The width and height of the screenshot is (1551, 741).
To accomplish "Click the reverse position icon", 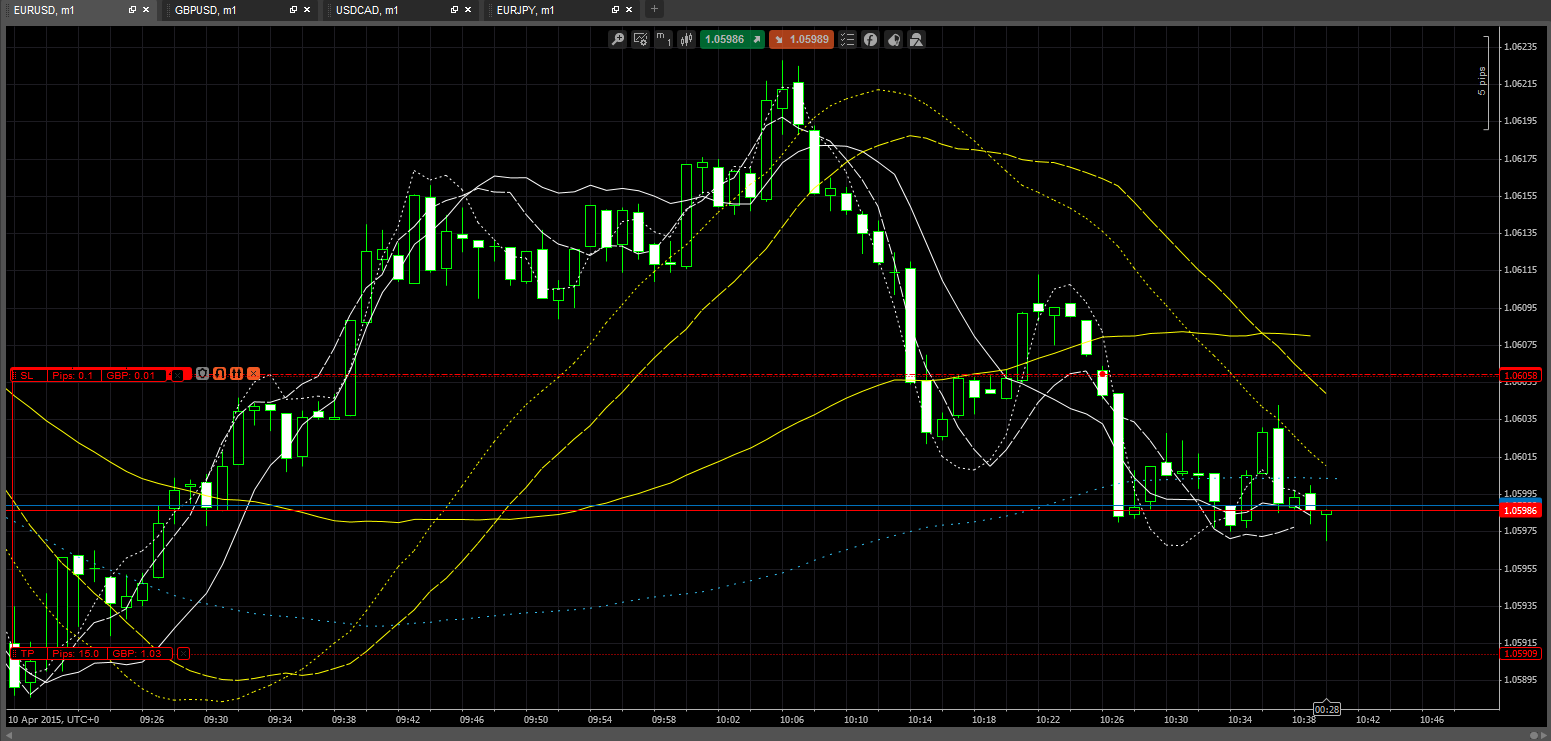I will [219, 374].
